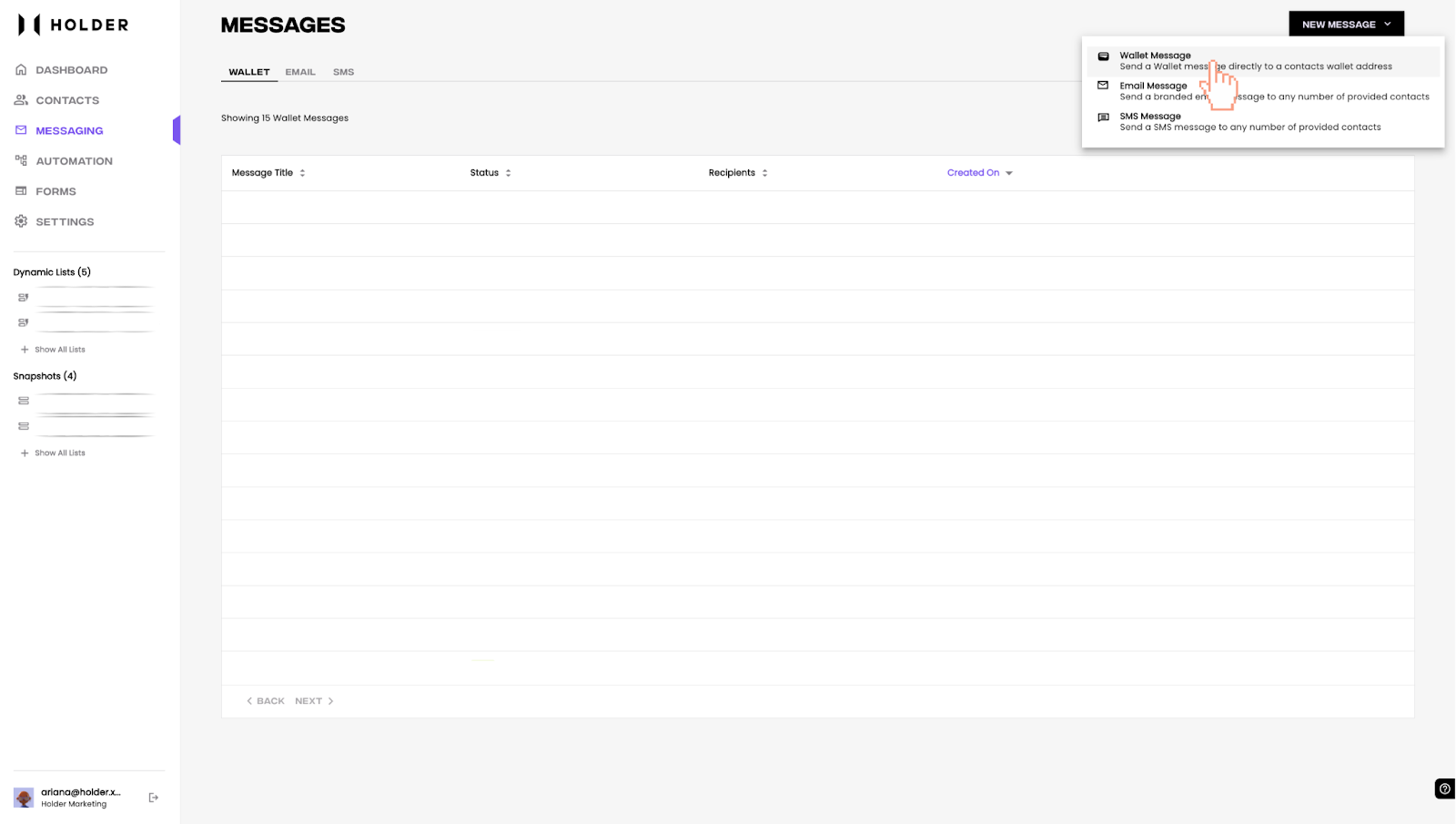Go to Next page of messages
Image resolution: width=1456 pixels, height=824 pixels.
314,701
